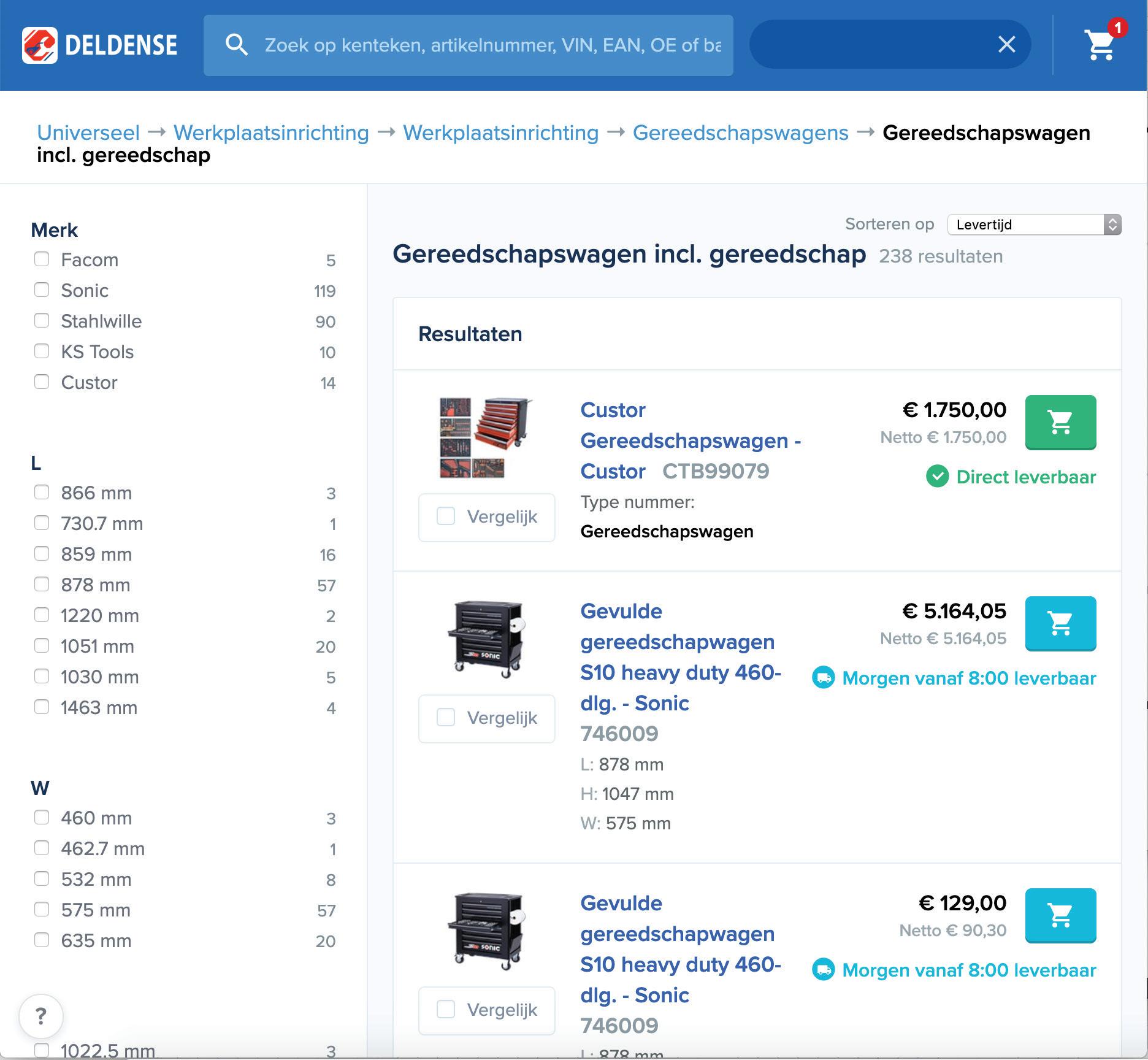Add the € 129,00 Sonic wagon to cart
Screen dimensions: 1148x1060
point(1060,915)
